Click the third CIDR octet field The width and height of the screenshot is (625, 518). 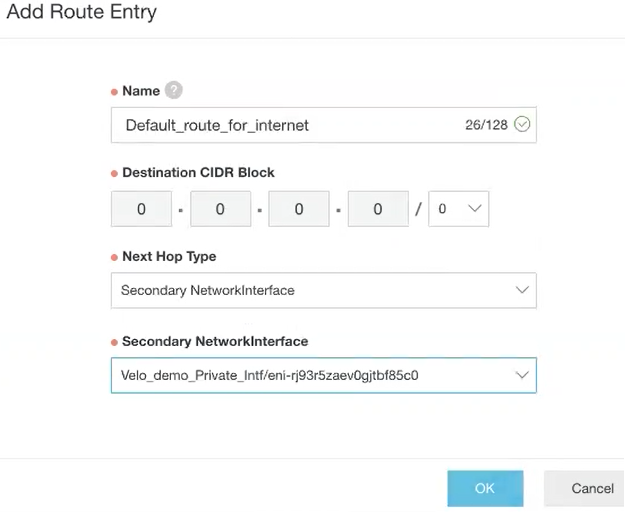click(x=299, y=209)
